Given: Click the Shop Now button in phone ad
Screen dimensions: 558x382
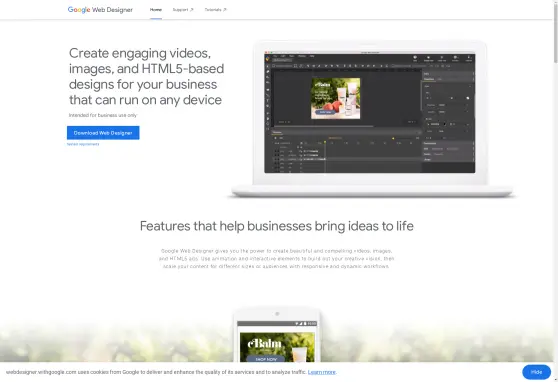Looking at the screenshot, I should [x=266, y=359].
